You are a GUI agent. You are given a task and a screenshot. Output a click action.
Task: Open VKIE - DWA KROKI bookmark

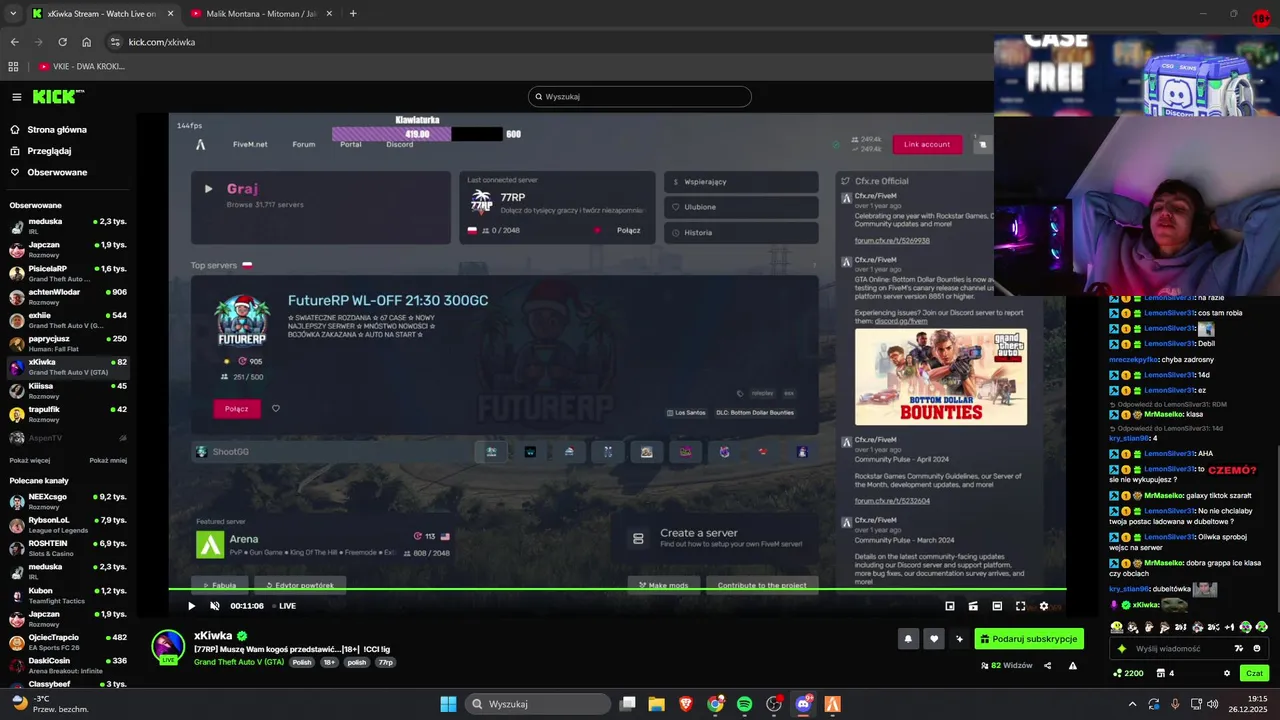[x=82, y=67]
